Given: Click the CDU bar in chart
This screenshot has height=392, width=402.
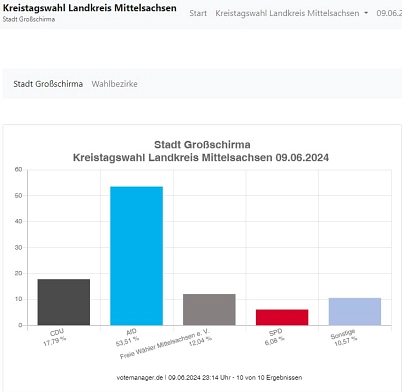Looking at the screenshot, I should click(64, 302).
